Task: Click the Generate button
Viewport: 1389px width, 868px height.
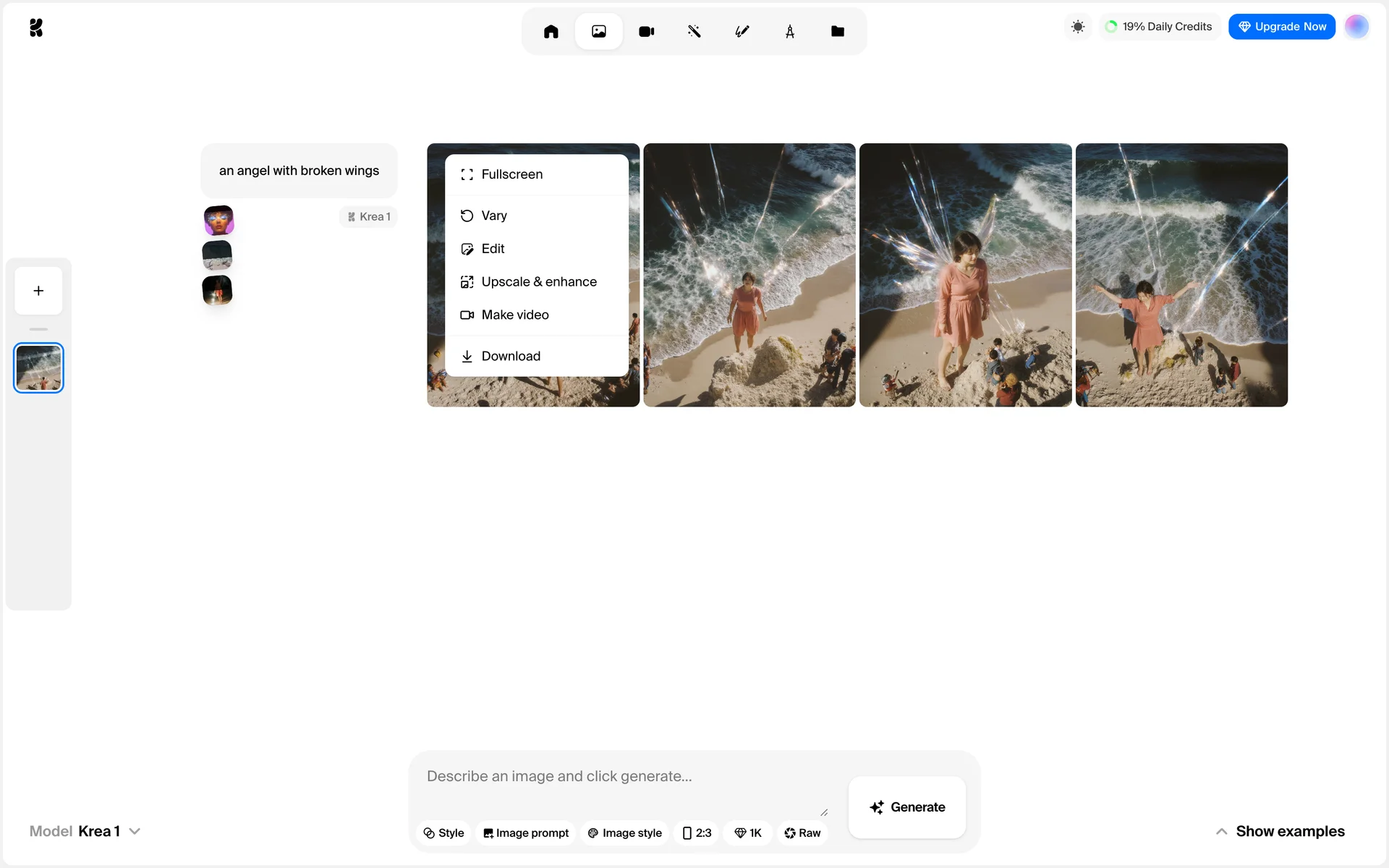Action: click(906, 807)
